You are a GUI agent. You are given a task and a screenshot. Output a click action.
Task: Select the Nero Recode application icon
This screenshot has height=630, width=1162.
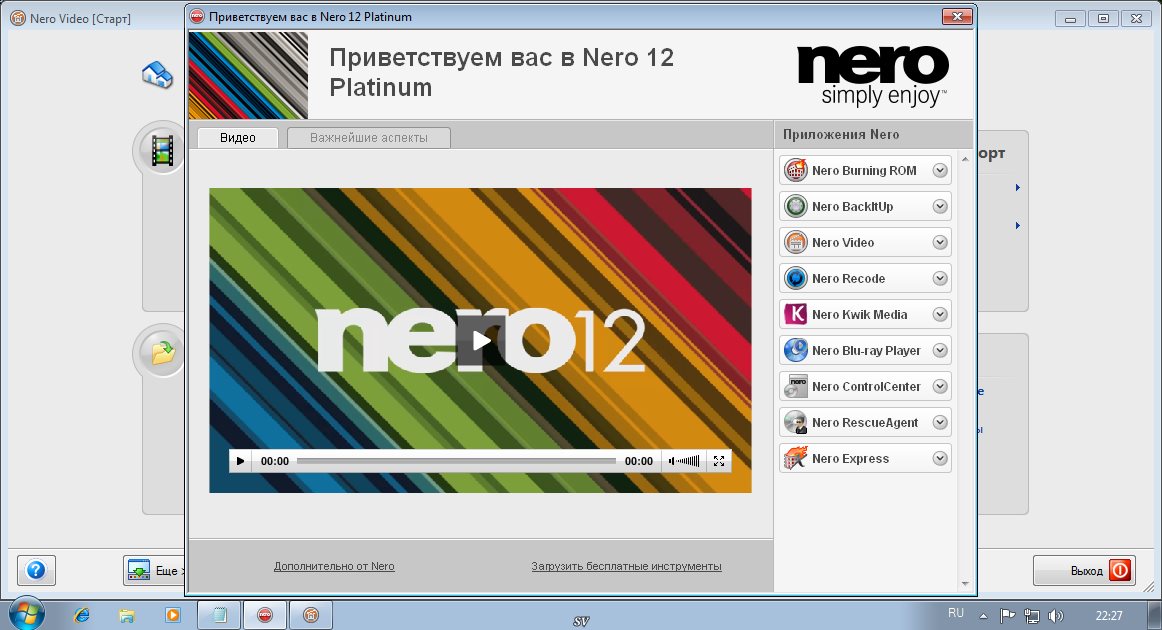pyautogui.click(x=796, y=279)
